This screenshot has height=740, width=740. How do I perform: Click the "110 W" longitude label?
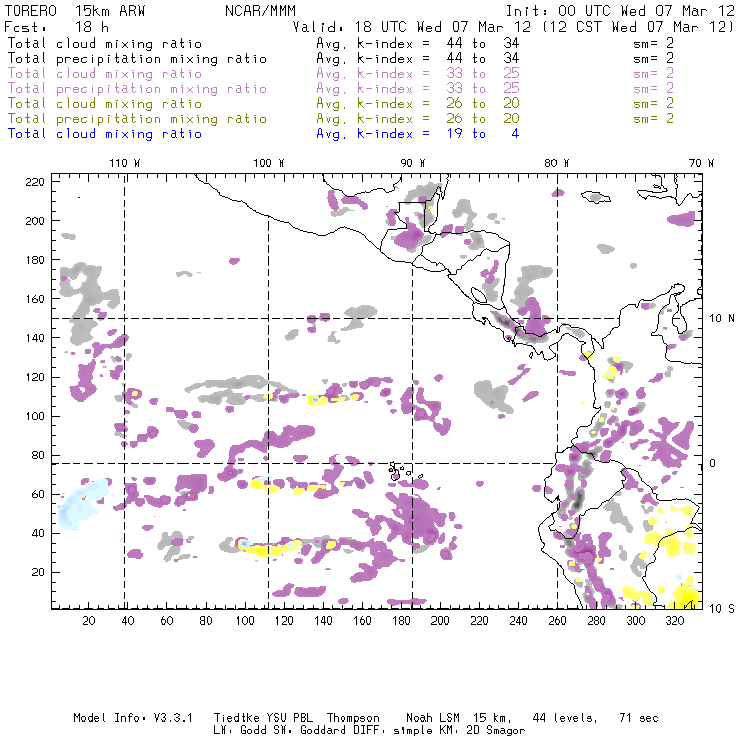click(125, 163)
